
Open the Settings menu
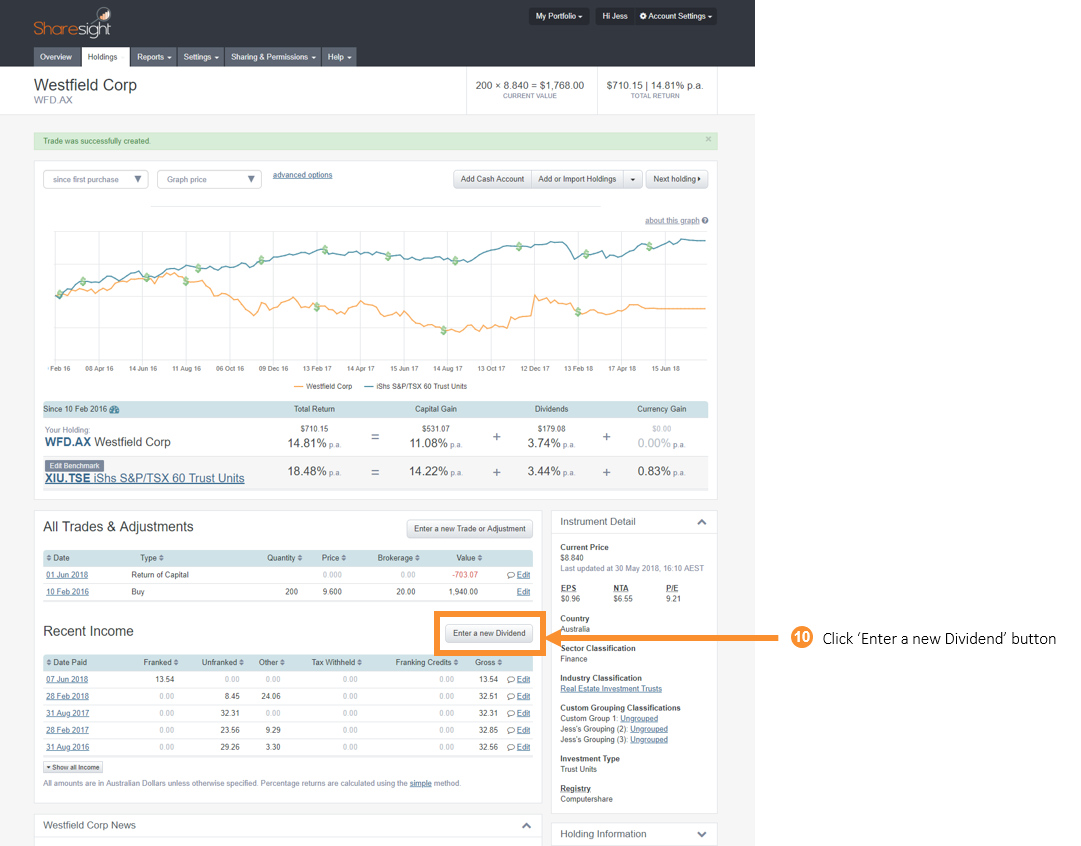click(x=201, y=57)
